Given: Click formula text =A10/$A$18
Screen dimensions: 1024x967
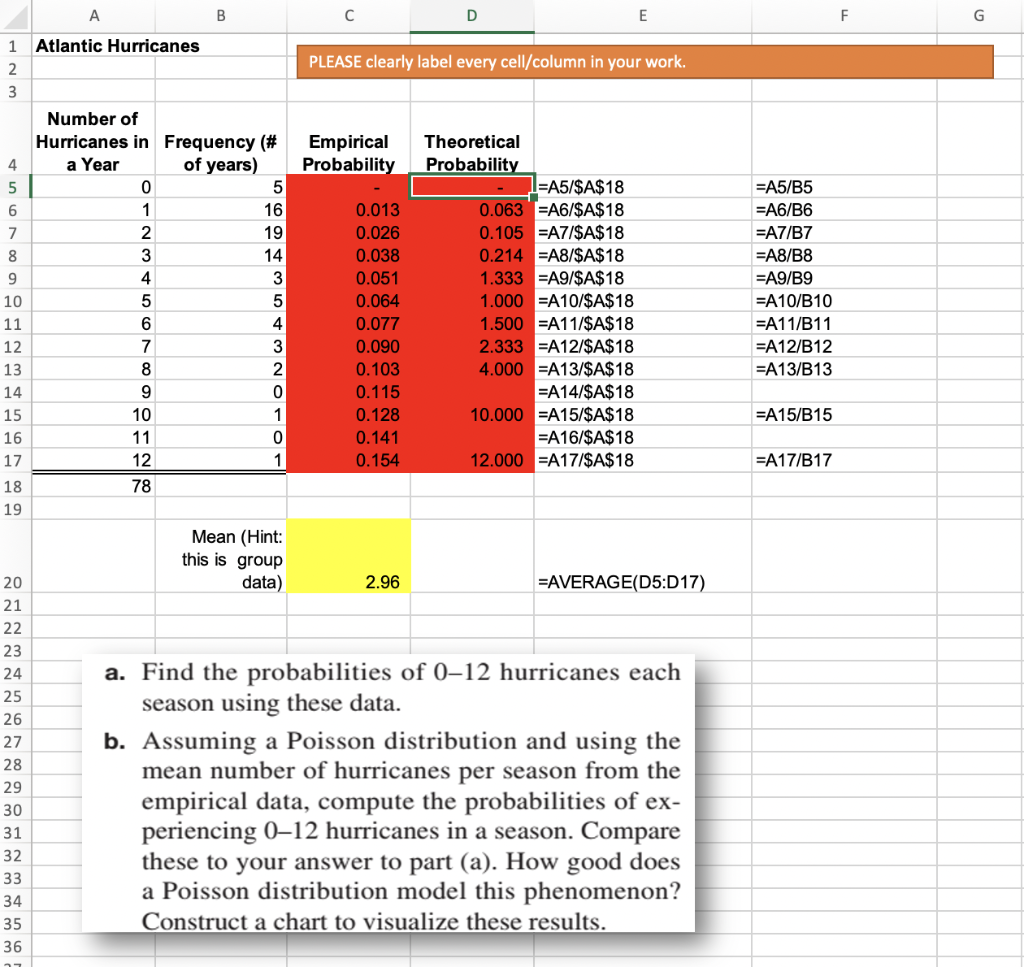Looking at the screenshot, I should pyautogui.click(x=586, y=301).
